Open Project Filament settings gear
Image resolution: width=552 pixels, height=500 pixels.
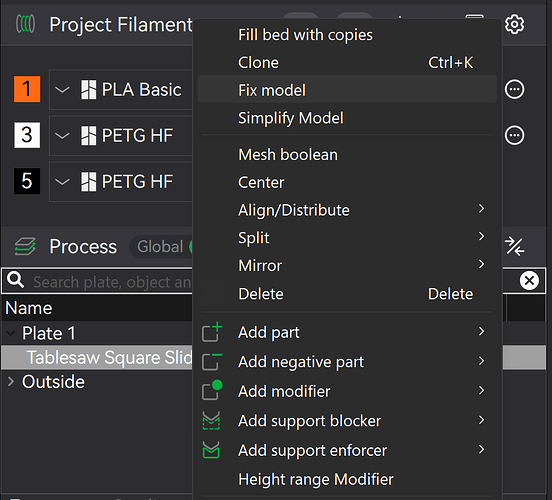pyautogui.click(x=514, y=24)
